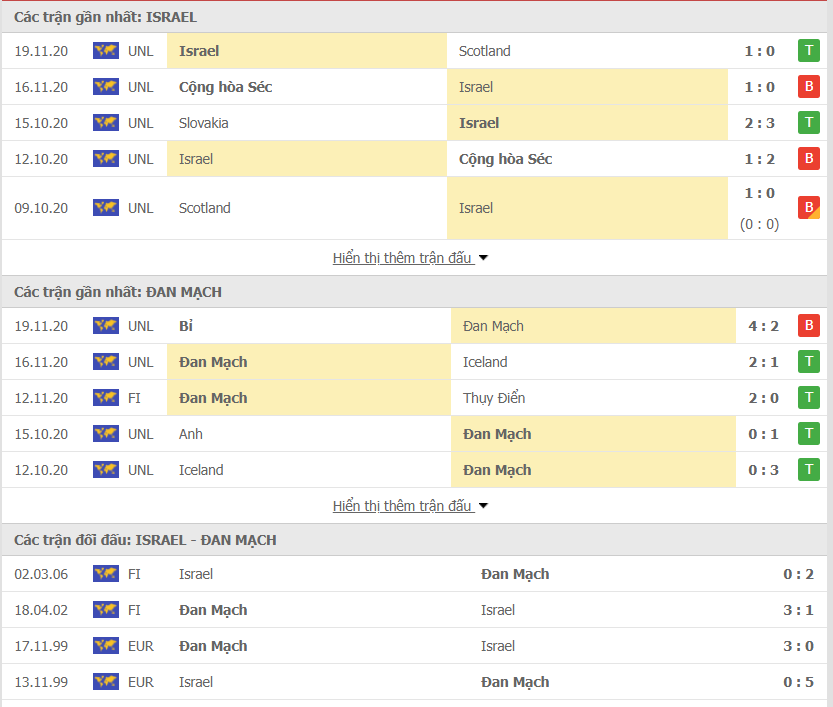Click the FI icon on the 02.03.06 row

[x=105, y=574]
